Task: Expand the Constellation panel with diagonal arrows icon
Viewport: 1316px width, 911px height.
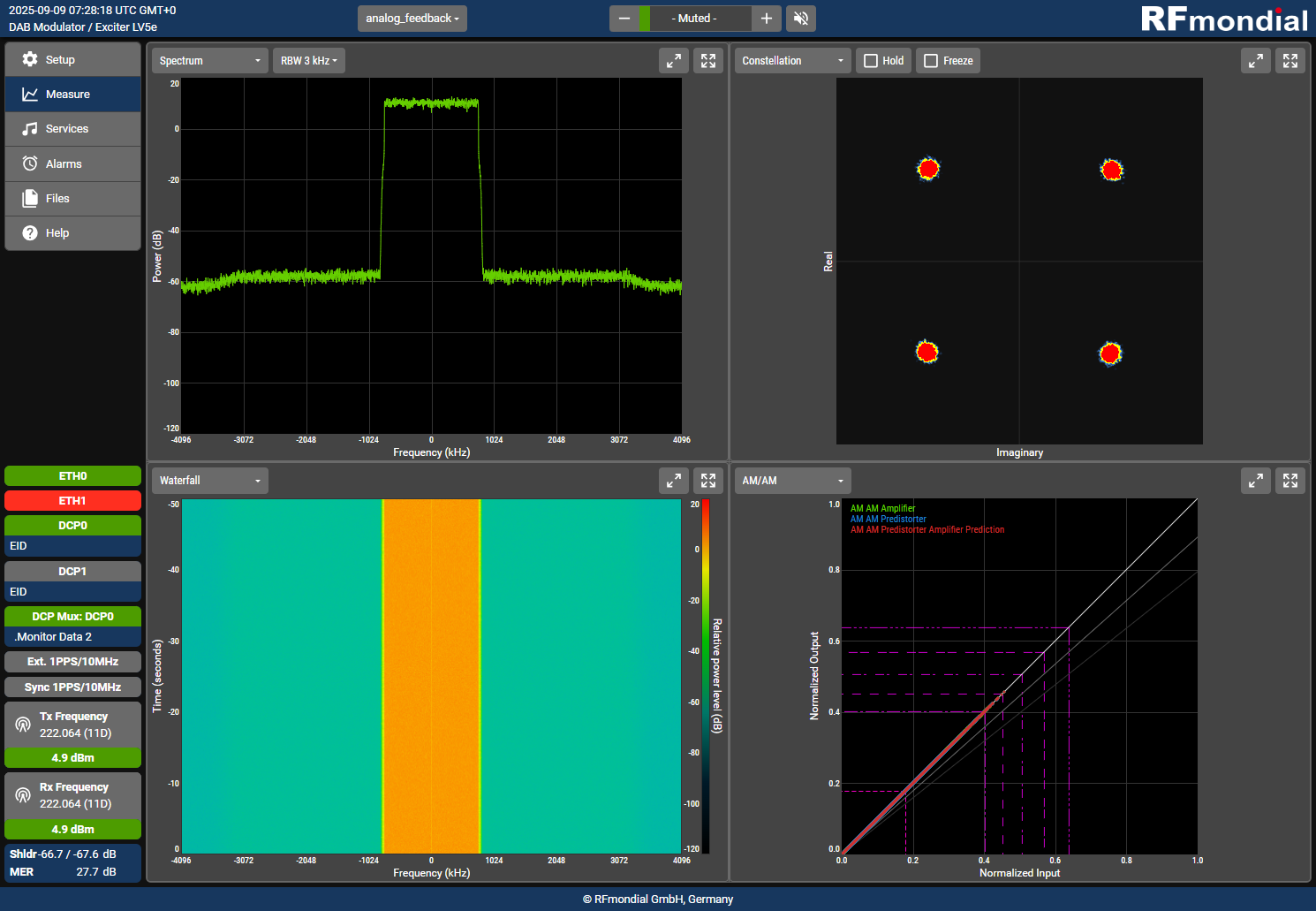Action: (x=1256, y=60)
